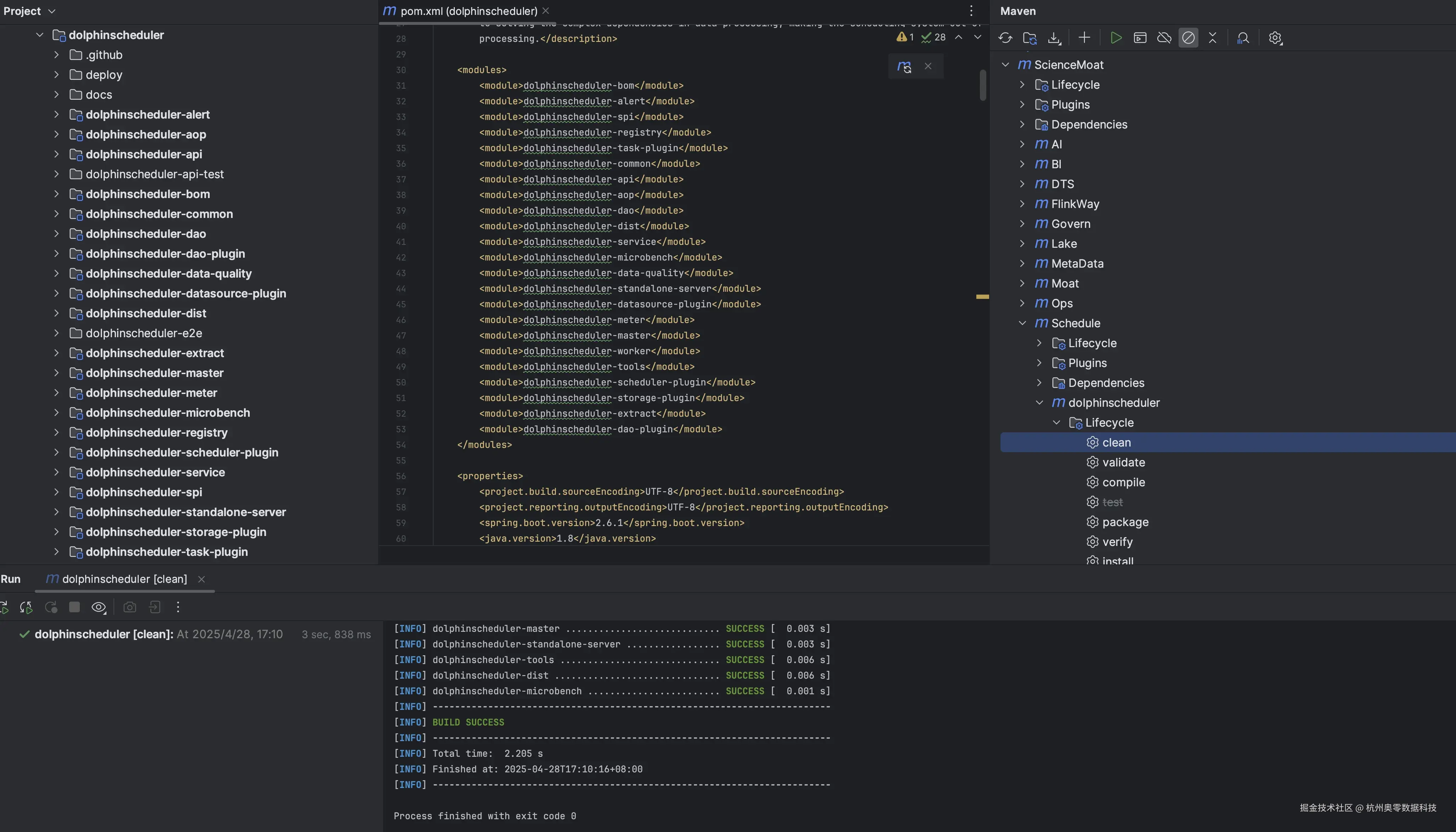Click floating Load Maven Changes icon in editor
This screenshot has width=1456, height=832.
(x=904, y=66)
